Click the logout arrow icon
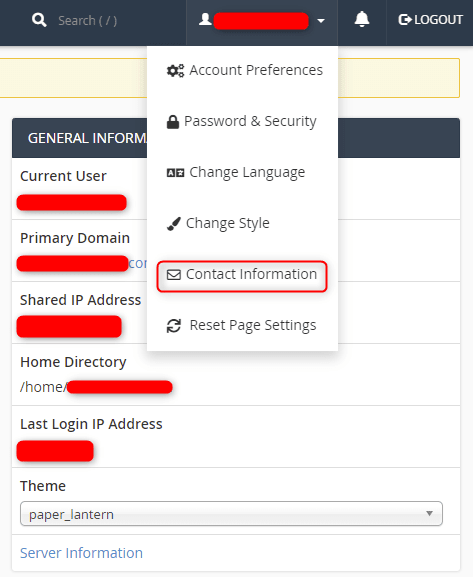The width and height of the screenshot is (473, 577). pyautogui.click(x=405, y=20)
